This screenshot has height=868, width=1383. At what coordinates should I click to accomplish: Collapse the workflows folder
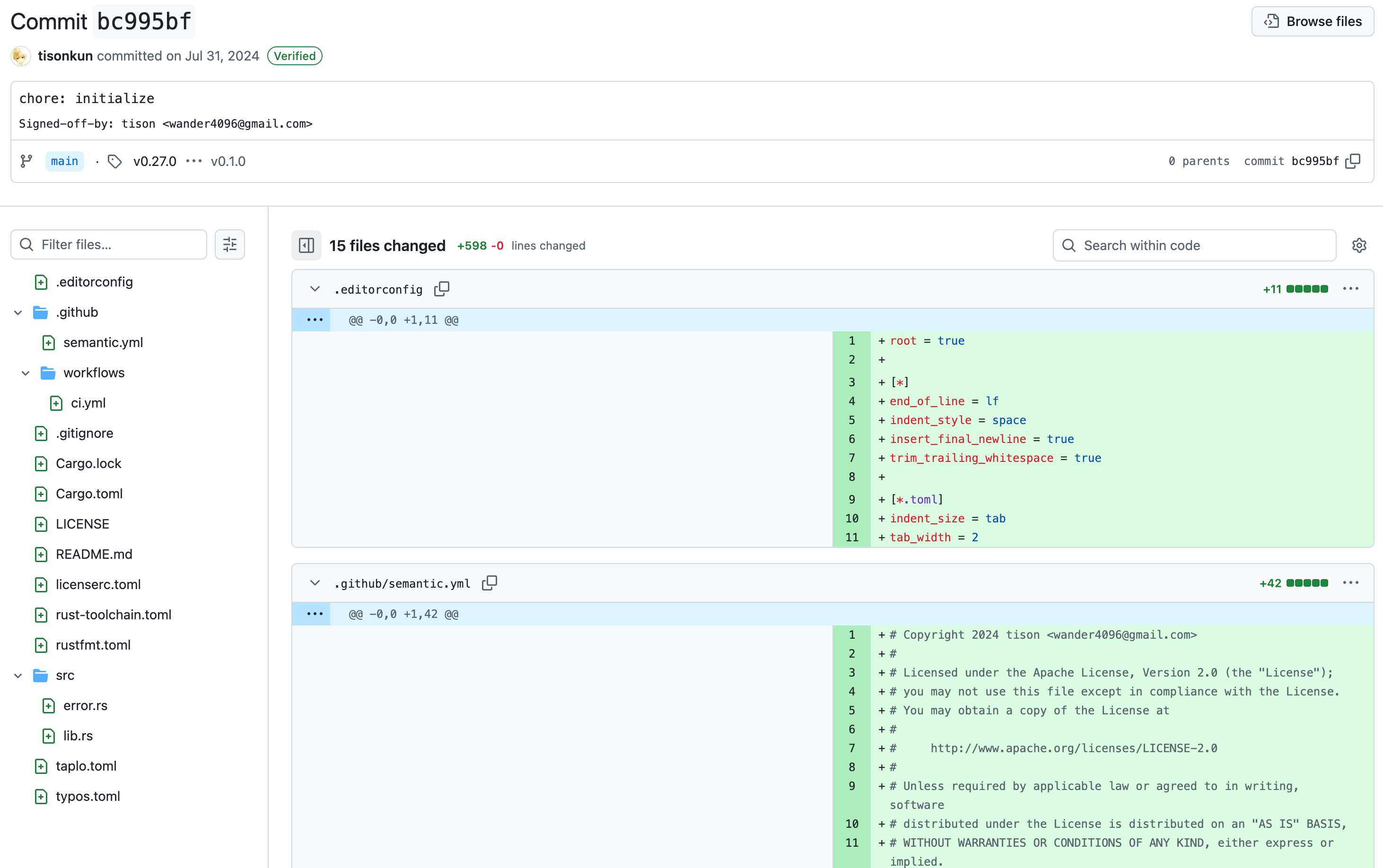[x=26, y=373]
